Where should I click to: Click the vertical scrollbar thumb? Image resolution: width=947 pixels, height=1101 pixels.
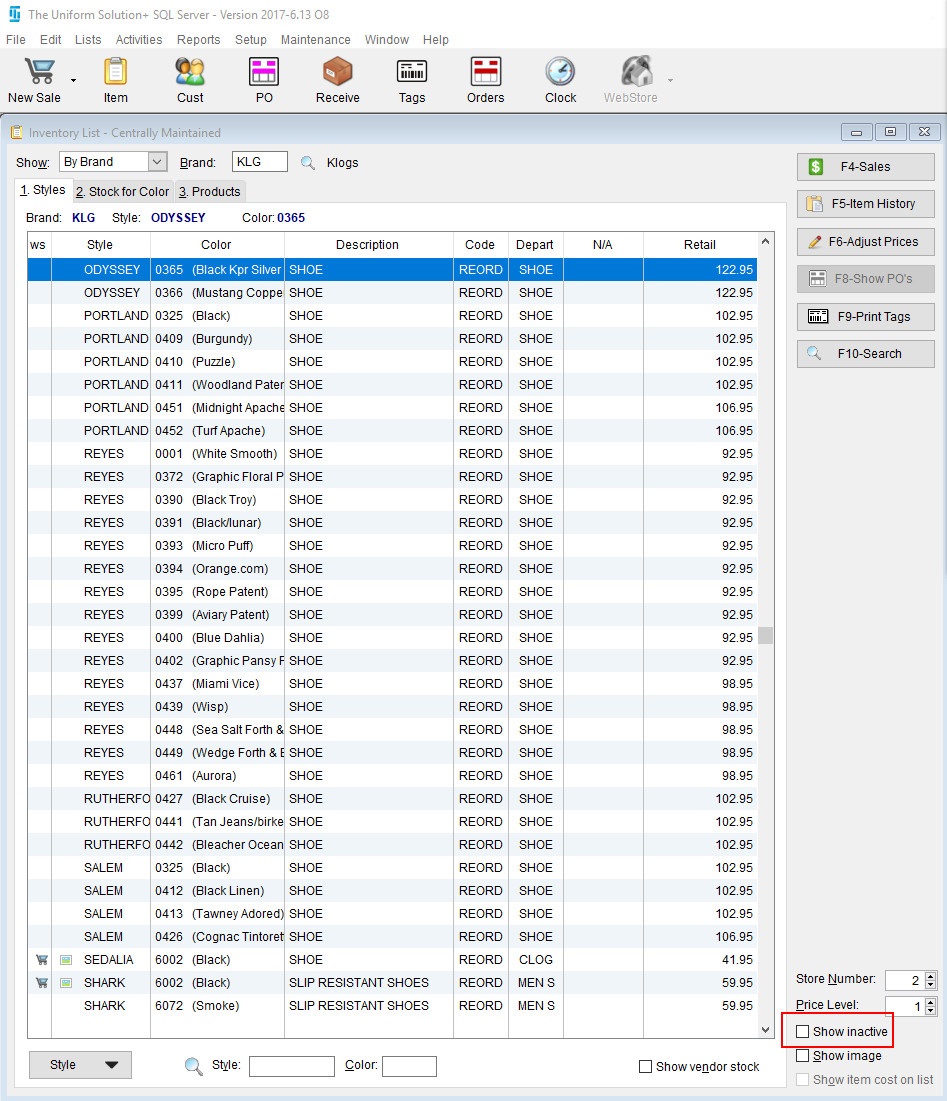click(765, 635)
